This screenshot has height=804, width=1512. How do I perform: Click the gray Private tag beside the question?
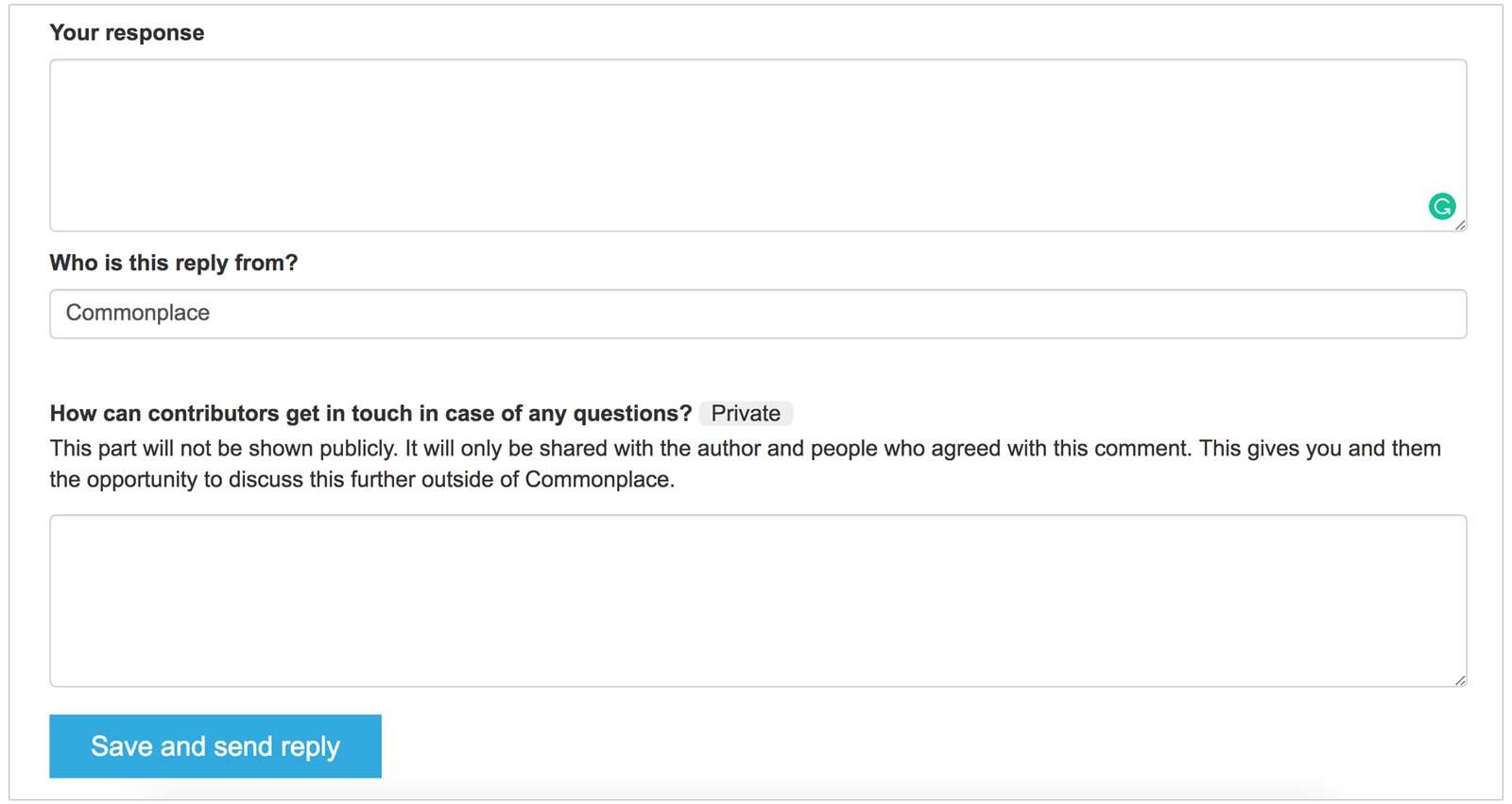click(745, 414)
